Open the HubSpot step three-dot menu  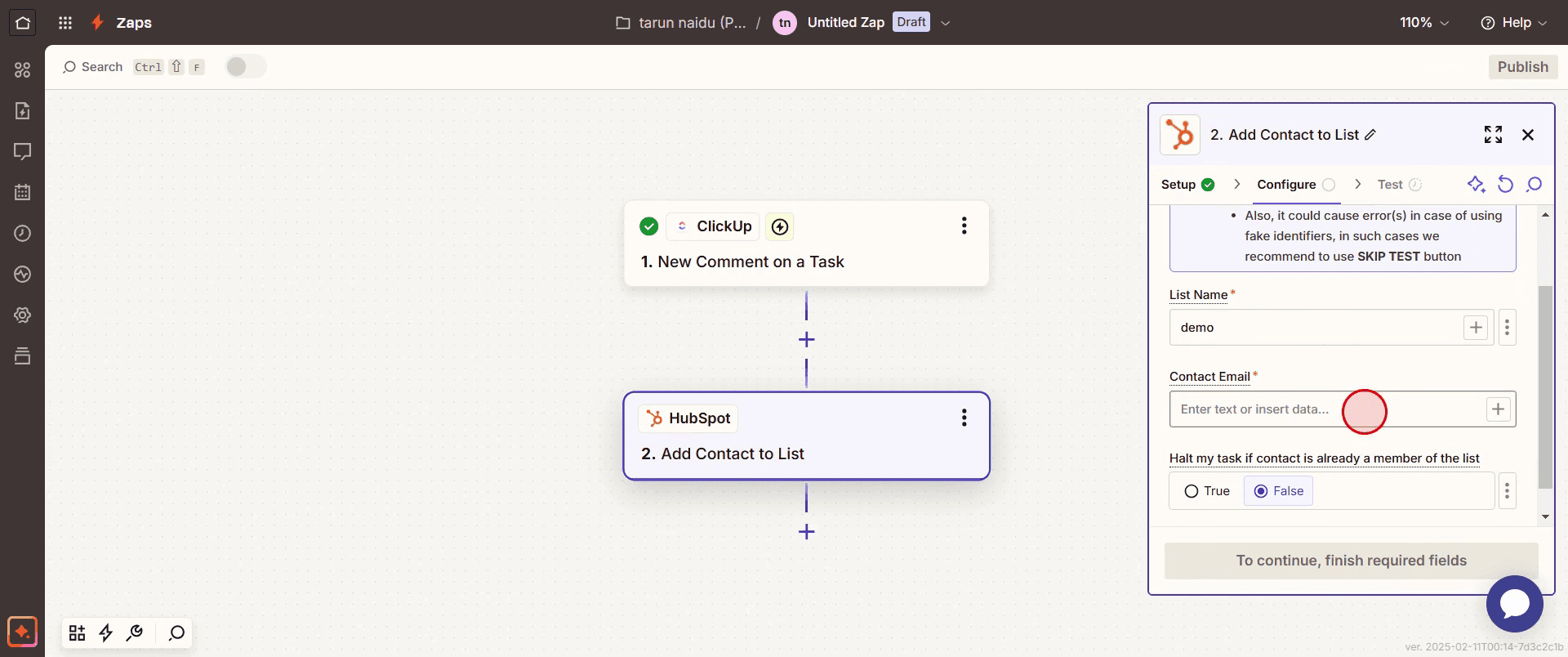tap(964, 418)
